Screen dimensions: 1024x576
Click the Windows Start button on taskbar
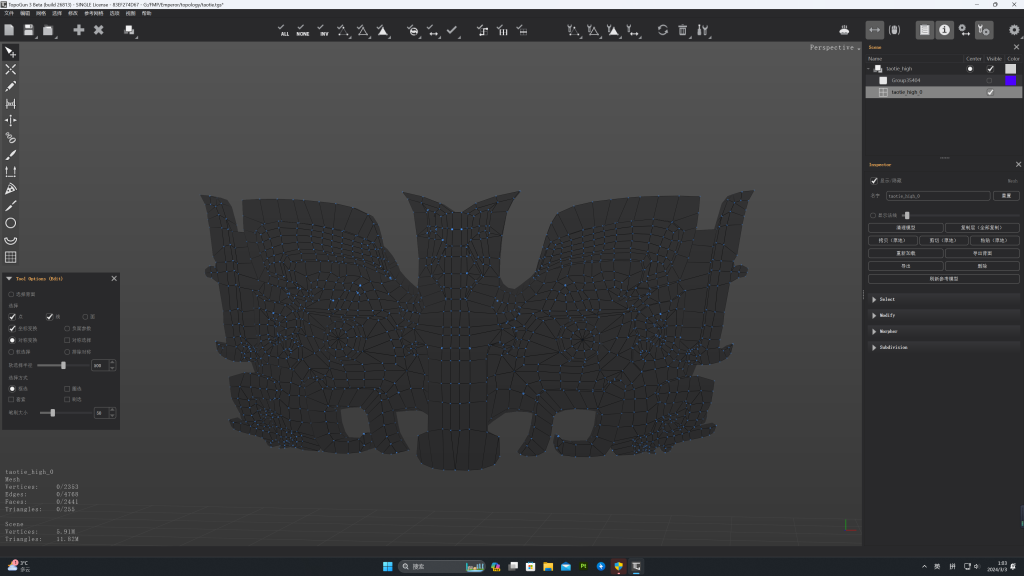387,566
